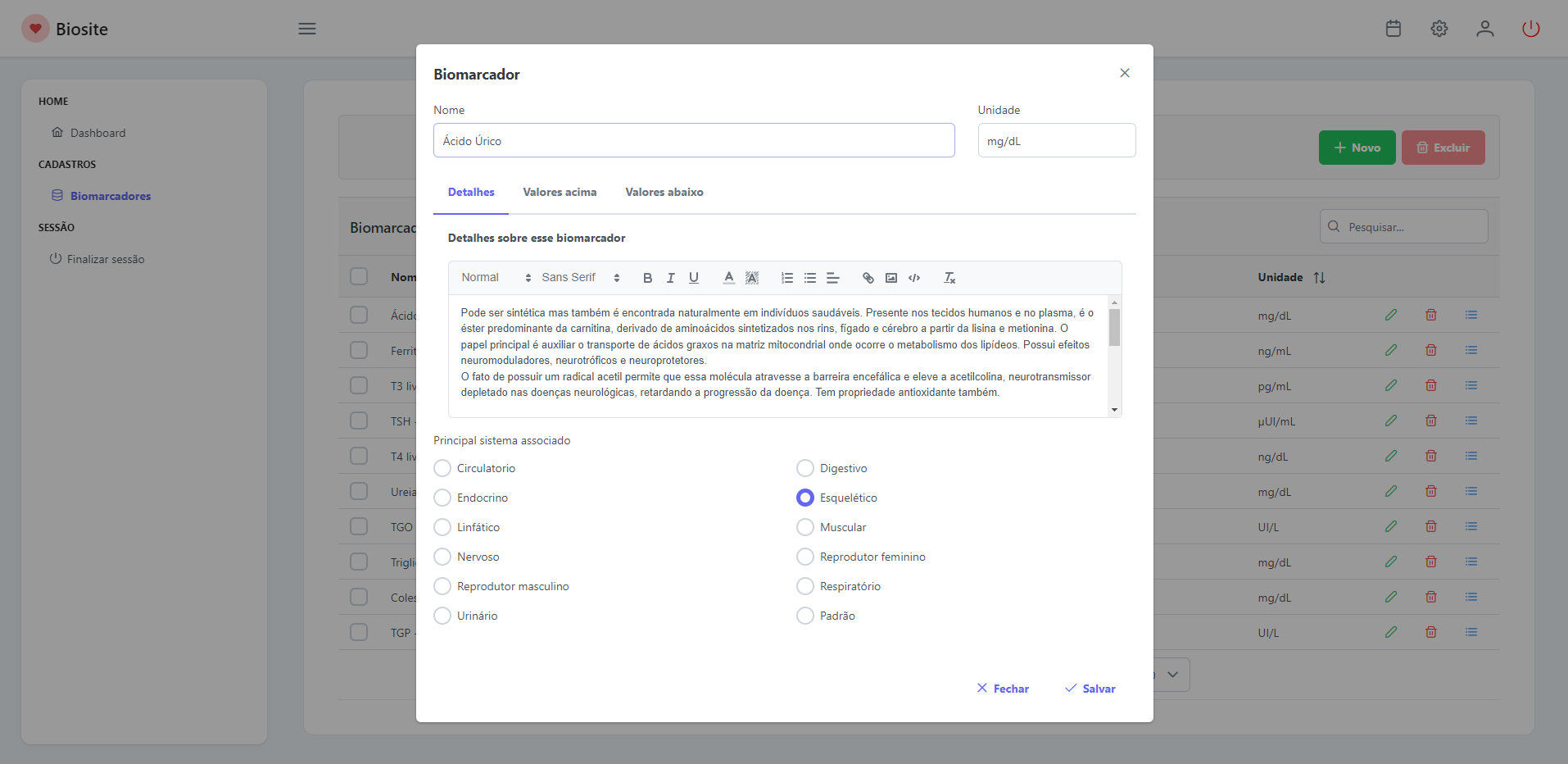Open the code view in the editor

[x=914, y=278]
